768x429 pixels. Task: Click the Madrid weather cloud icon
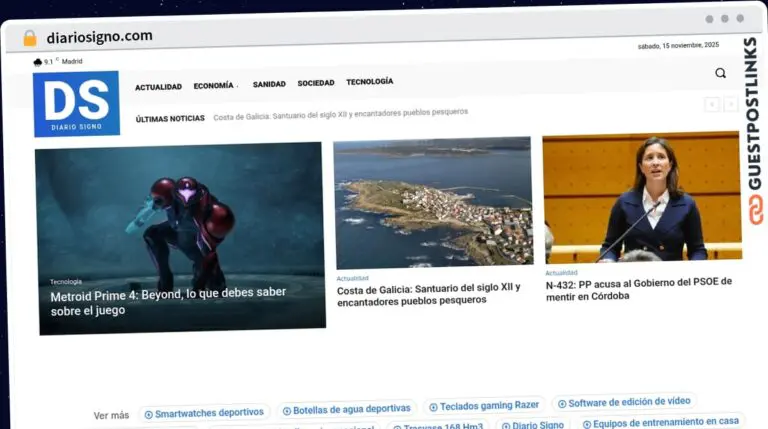pyautogui.click(x=37, y=62)
